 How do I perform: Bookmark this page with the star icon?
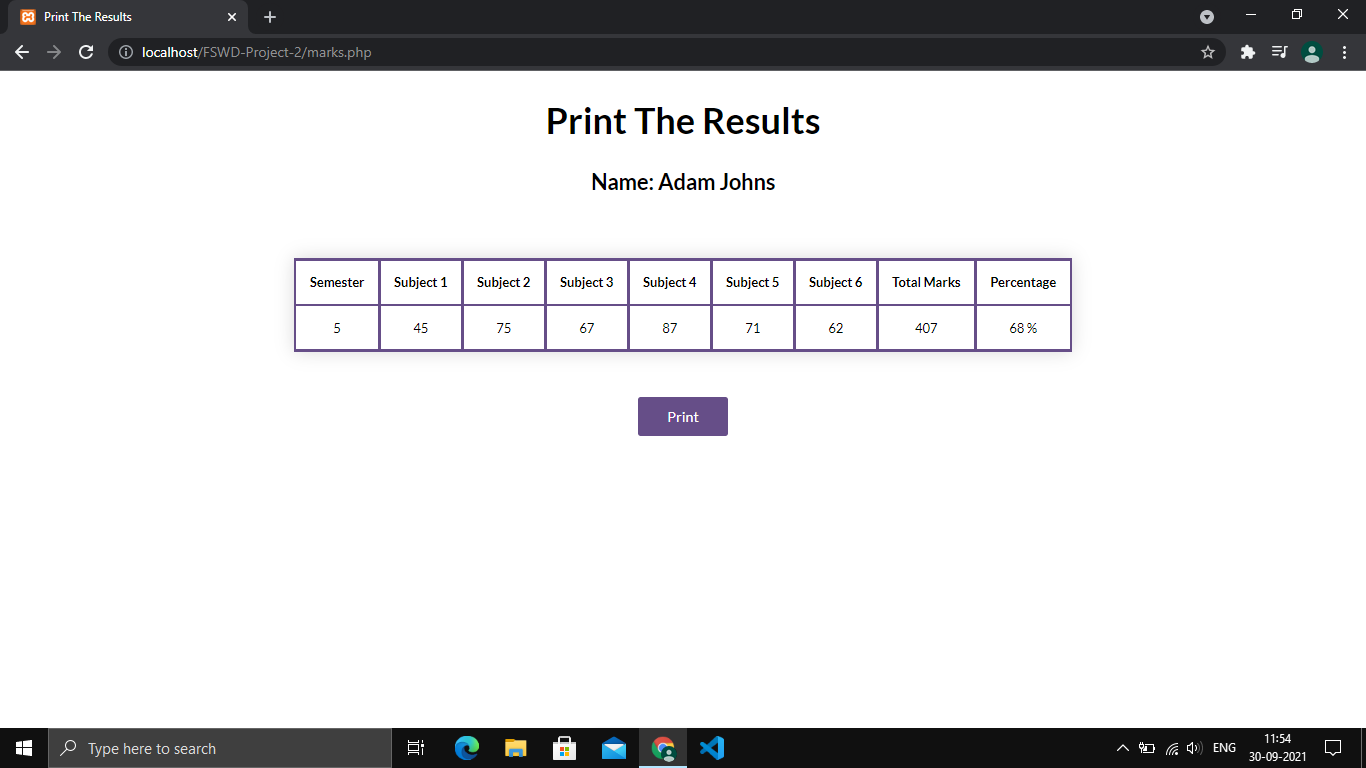(x=1209, y=51)
